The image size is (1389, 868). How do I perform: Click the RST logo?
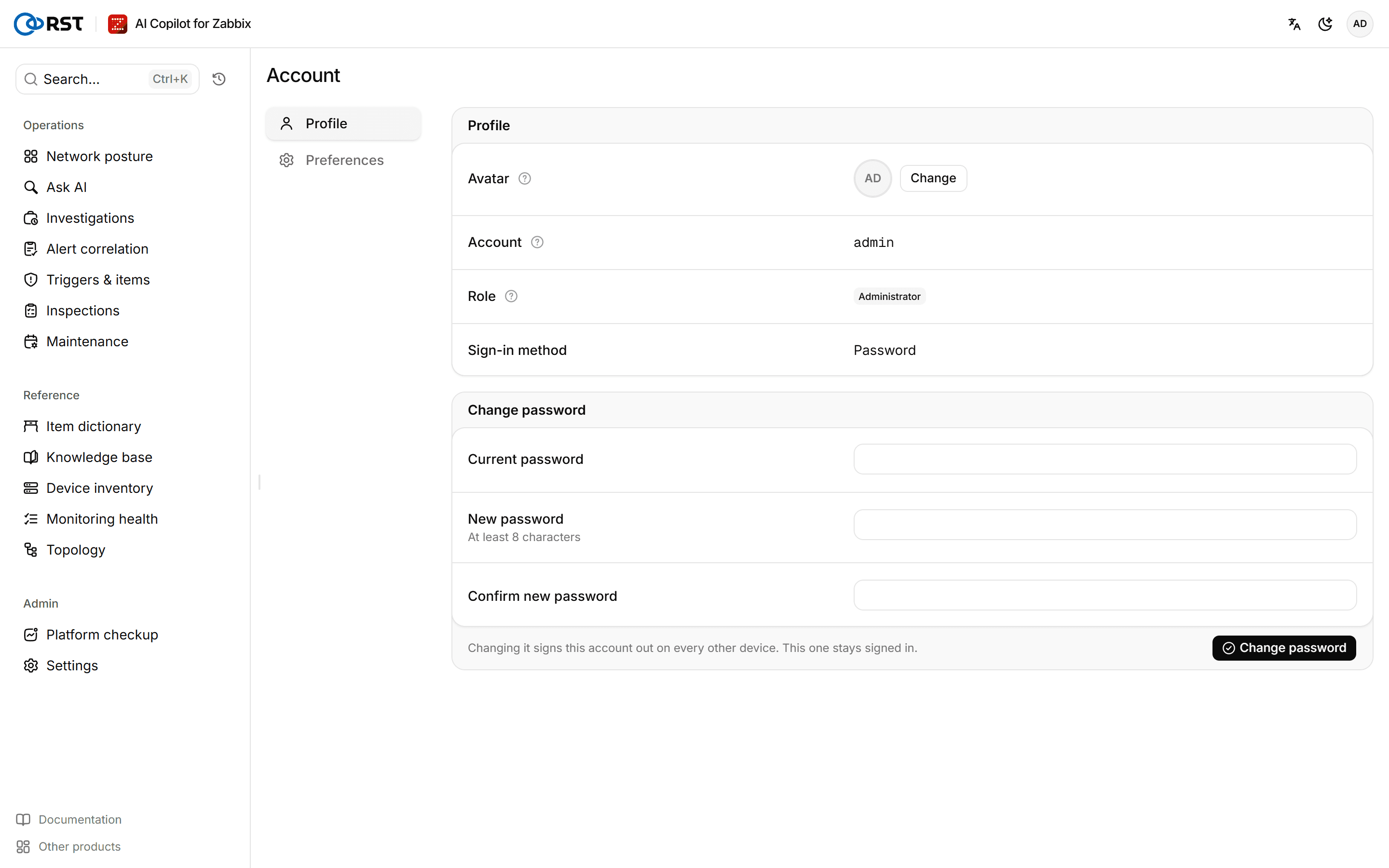tap(49, 24)
